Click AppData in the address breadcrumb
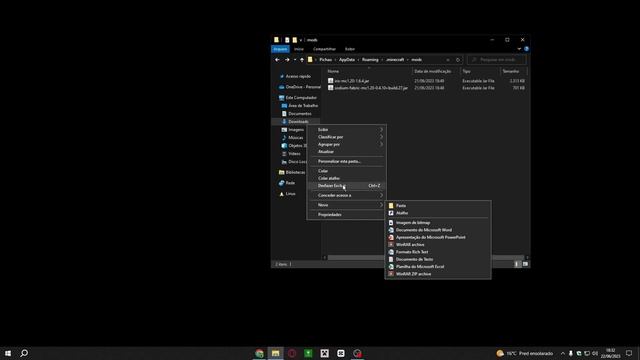Image resolution: width=640 pixels, height=360 pixels. tap(347, 60)
